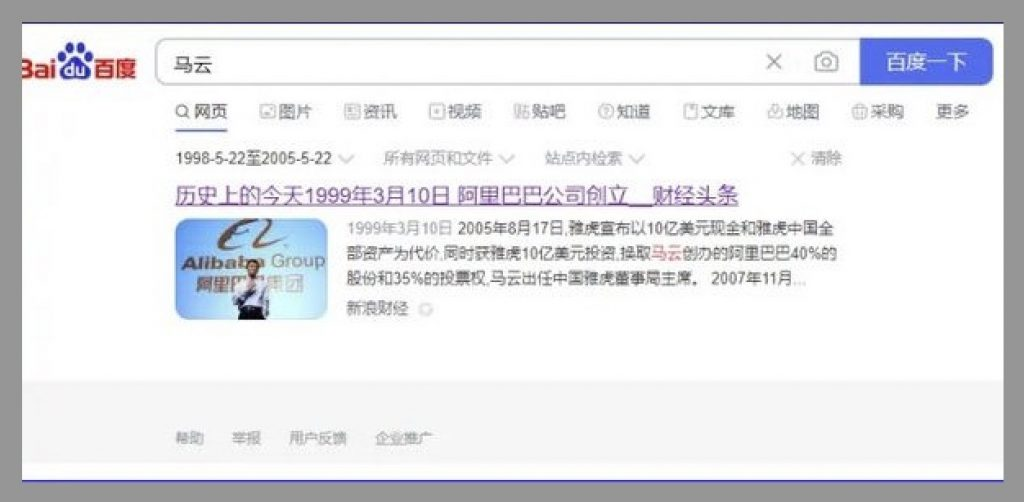Click the 百度一下 search button
This screenshot has width=1024, height=502.
[x=926, y=62]
